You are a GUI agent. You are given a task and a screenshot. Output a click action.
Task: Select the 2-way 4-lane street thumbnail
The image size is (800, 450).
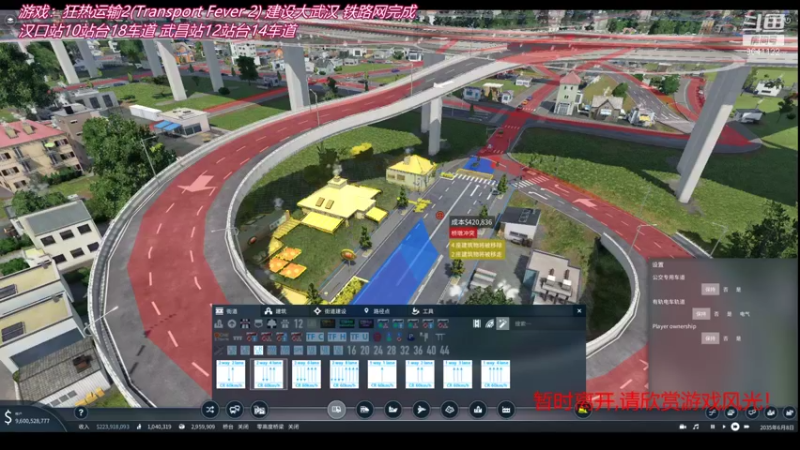tap(268, 374)
